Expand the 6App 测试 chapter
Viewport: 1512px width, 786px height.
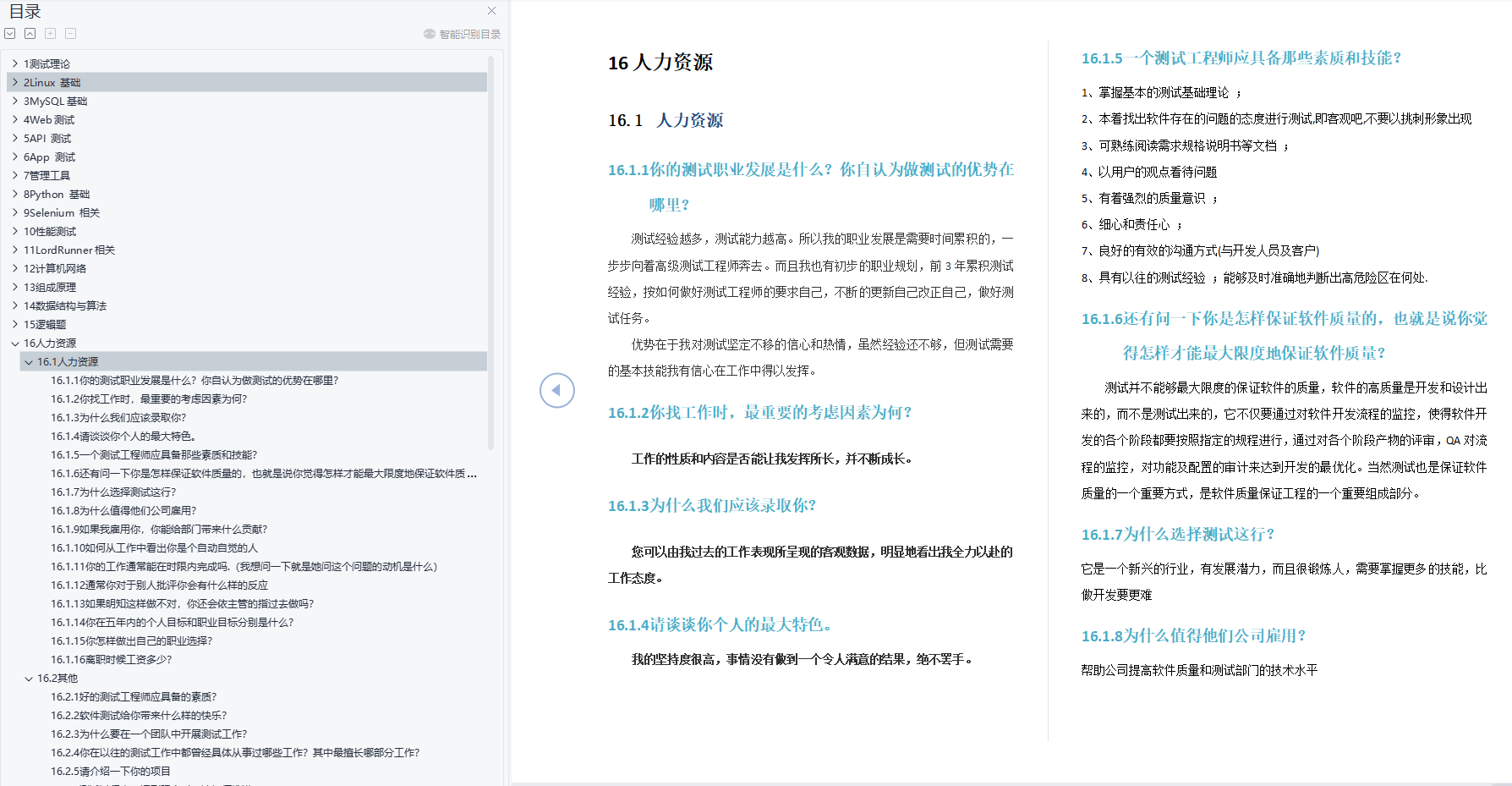(15, 157)
